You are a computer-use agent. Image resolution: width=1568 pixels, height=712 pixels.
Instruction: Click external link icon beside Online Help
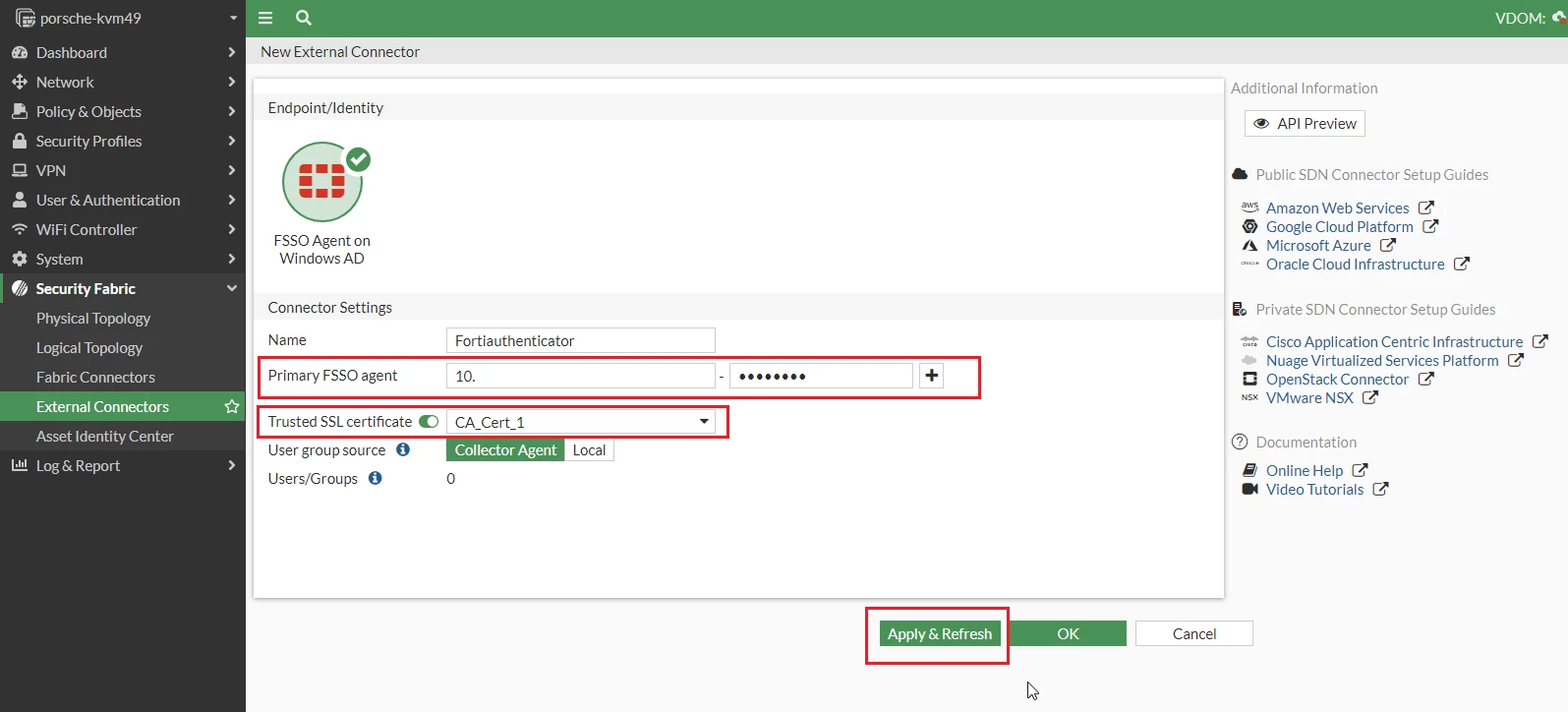coord(1360,470)
